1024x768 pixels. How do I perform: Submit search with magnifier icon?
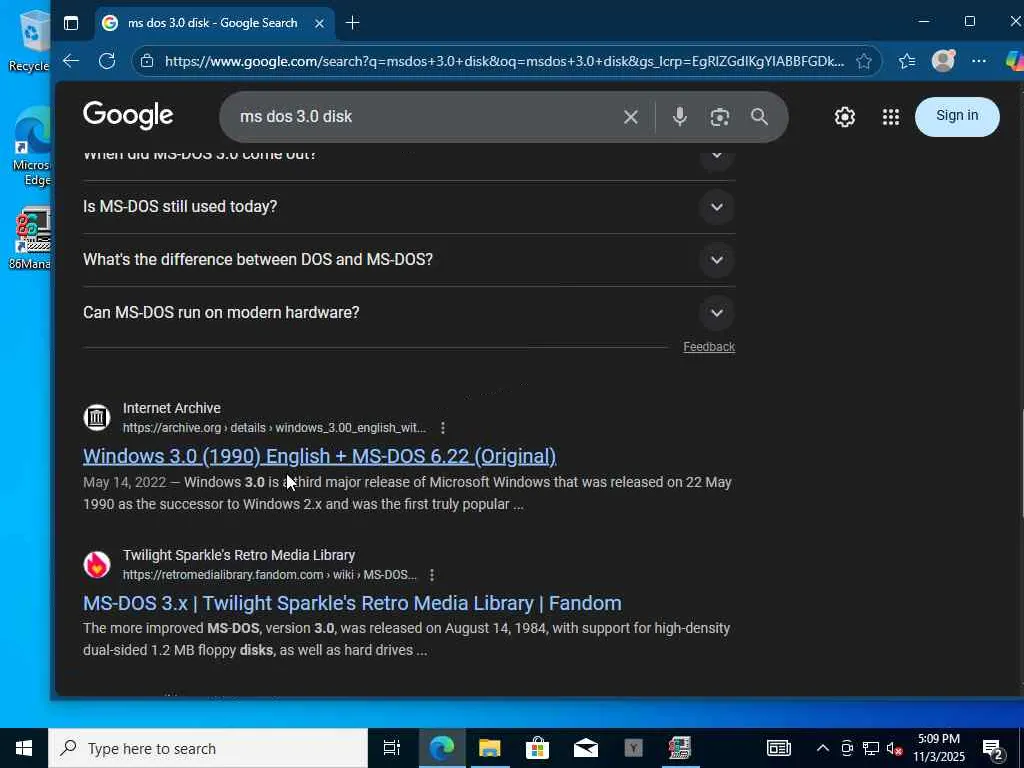pyautogui.click(x=759, y=117)
